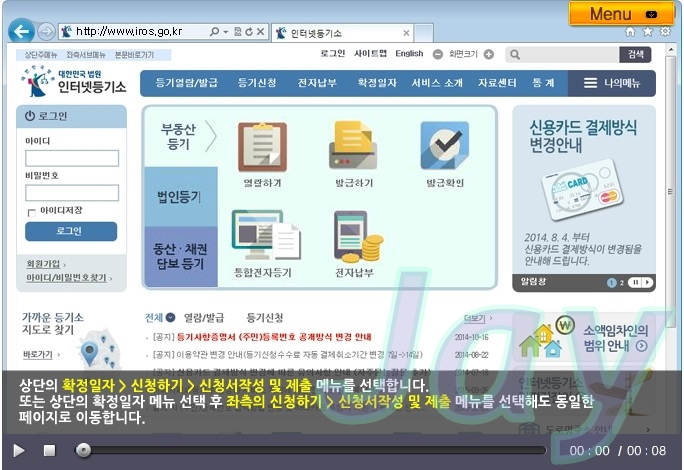
Task: Open notice 등기사항증명서 (주민)등록번호 공개방식 변경 안내
Action: coord(274,337)
